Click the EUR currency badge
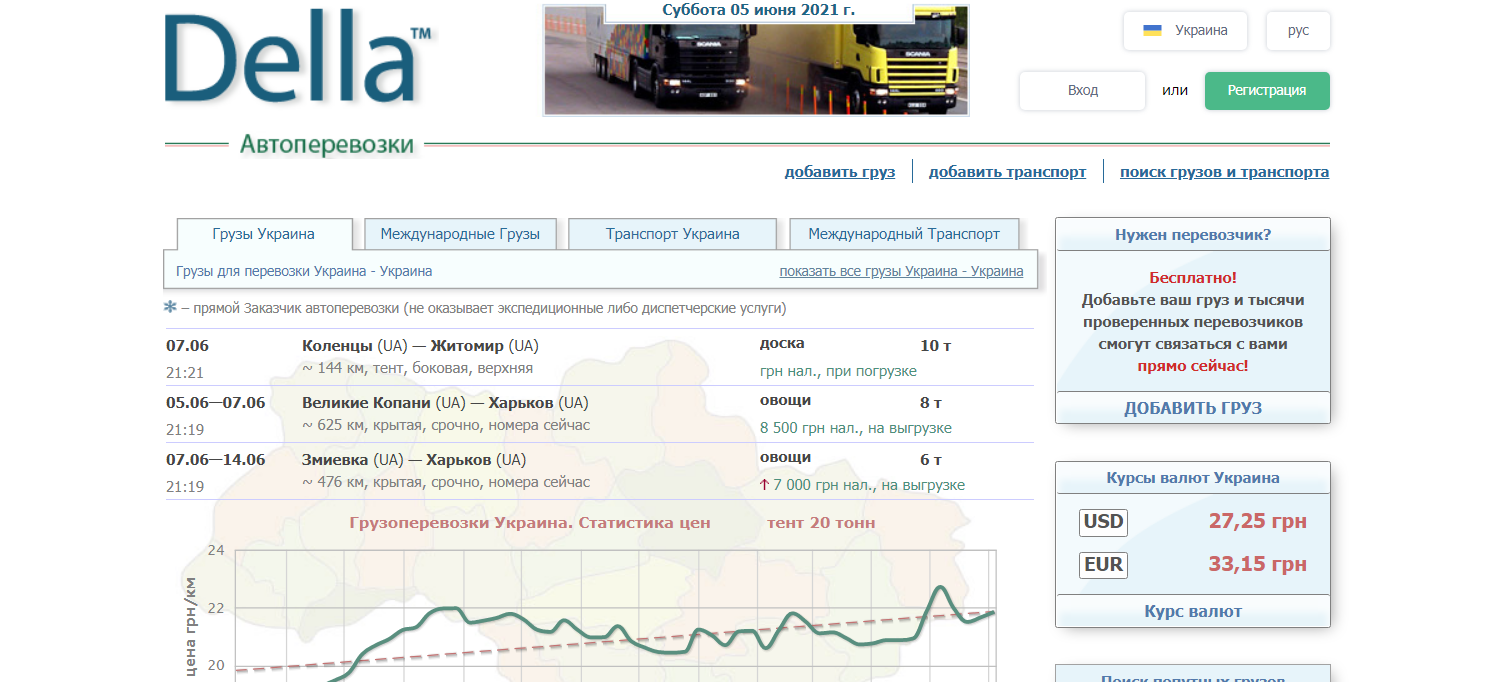The image size is (1490, 682). pyautogui.click(x=1103, y=565)
